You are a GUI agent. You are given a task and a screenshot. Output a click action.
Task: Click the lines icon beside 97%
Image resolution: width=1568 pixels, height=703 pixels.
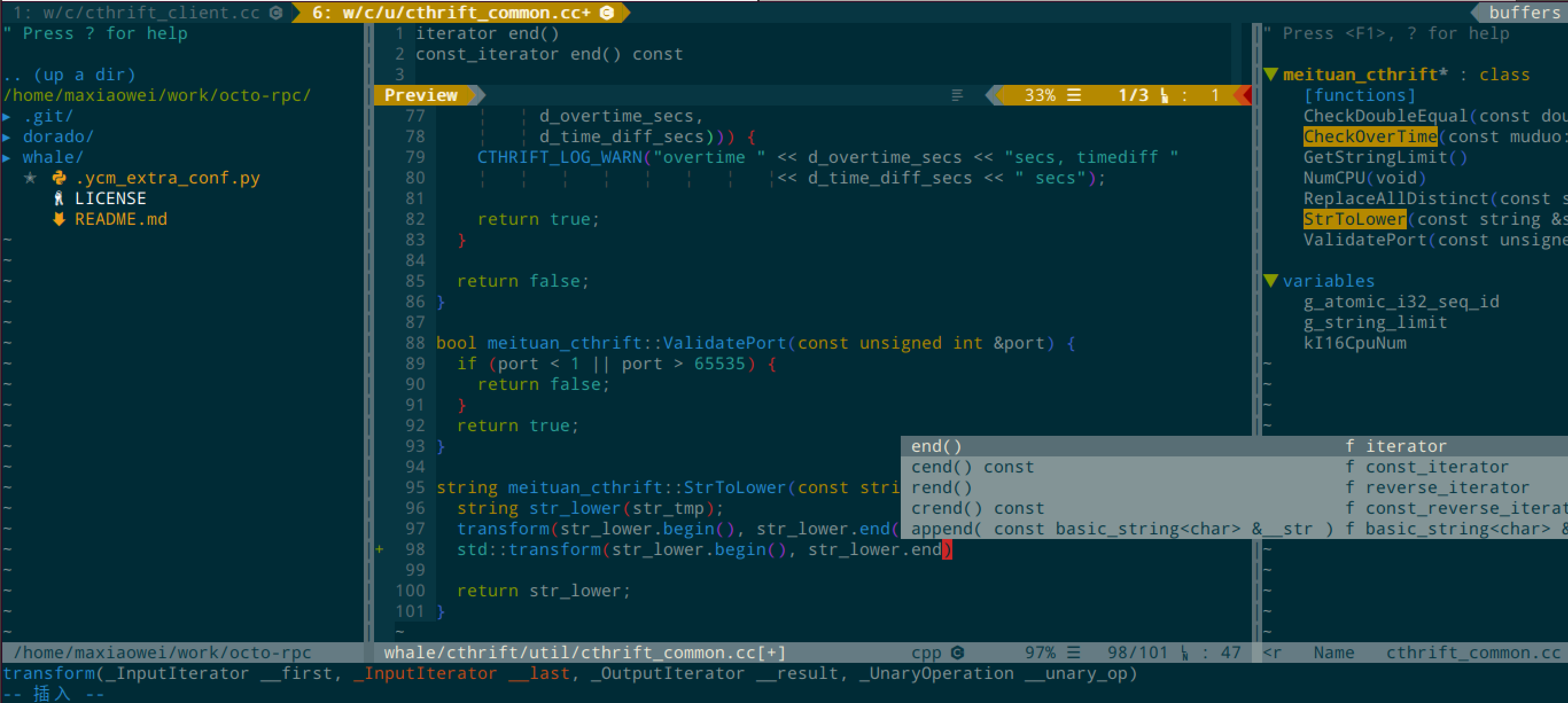pyautogui.click(x=1075, y=653)
